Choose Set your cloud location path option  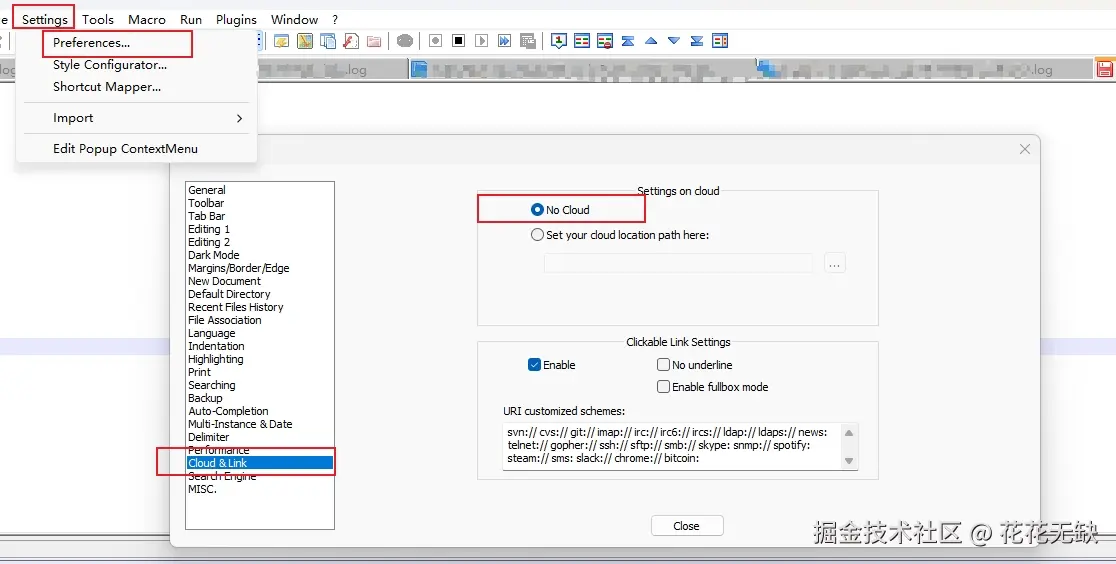pyautogui.click(x=537, y=234)
